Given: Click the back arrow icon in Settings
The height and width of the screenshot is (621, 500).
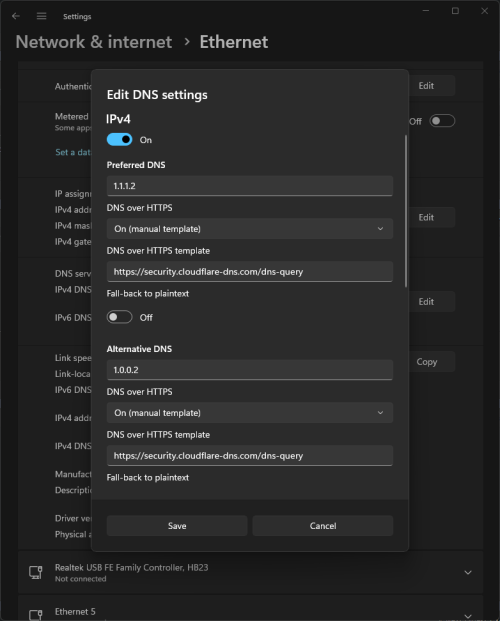Looking at the screenshot, I should tap(16, 16).
